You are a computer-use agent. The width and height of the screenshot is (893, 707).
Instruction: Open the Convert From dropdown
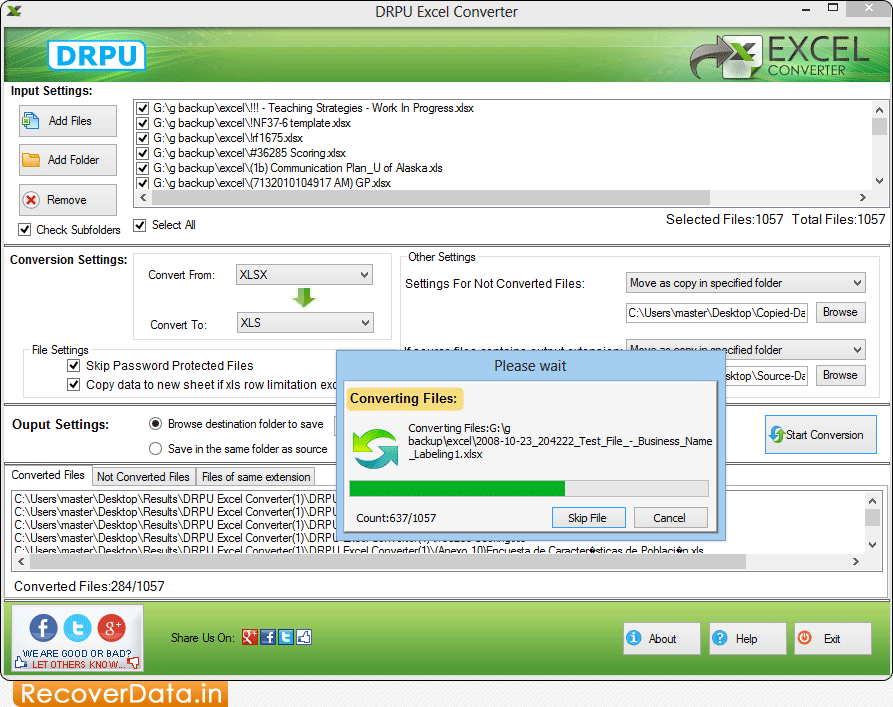pyautogui.click(x=304, y=275)
